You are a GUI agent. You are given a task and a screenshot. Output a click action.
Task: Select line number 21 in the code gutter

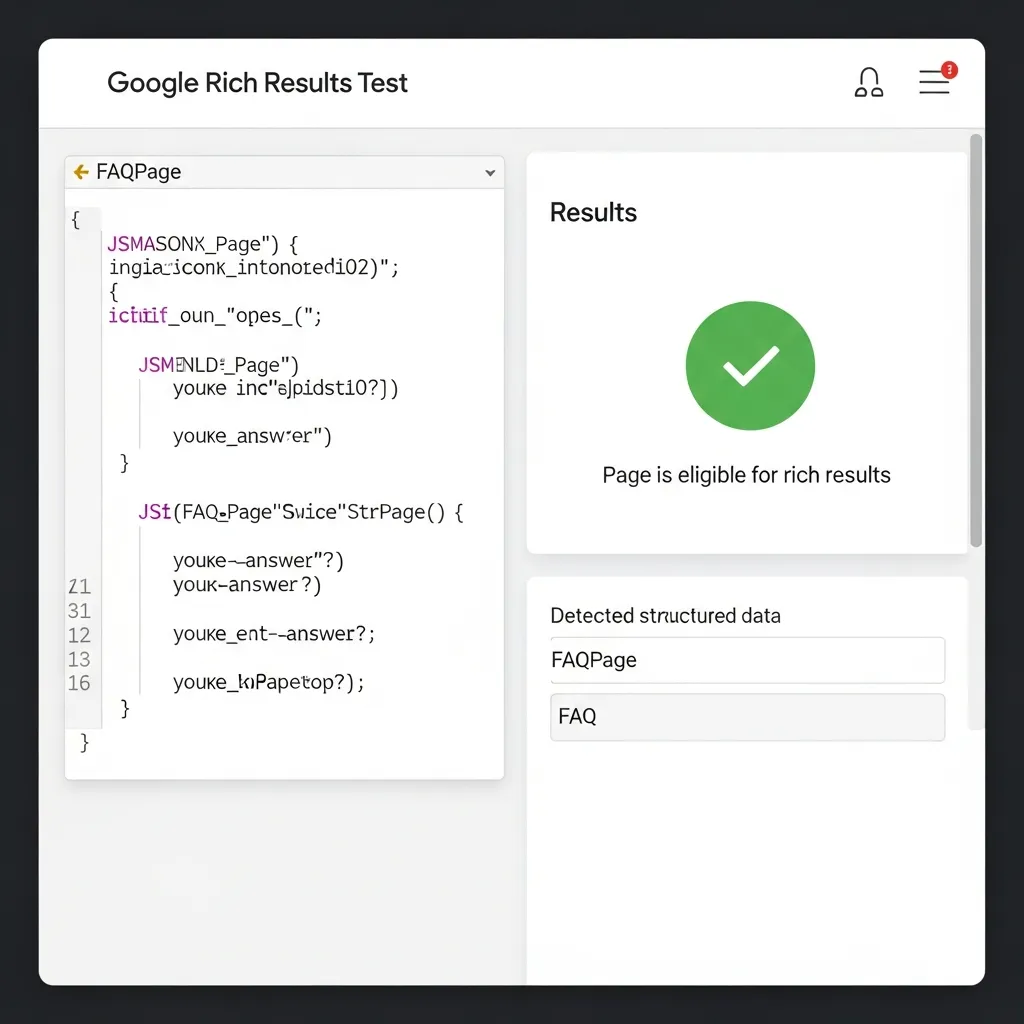tap(80, 586)
